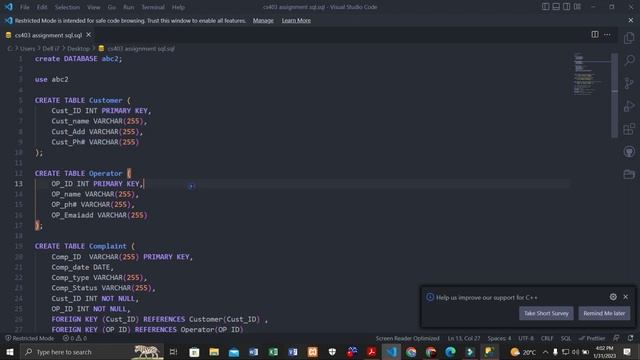Viewport: 640px width, 360px height.
Task: Open the Run menu
Action: (x=129, y=7)
